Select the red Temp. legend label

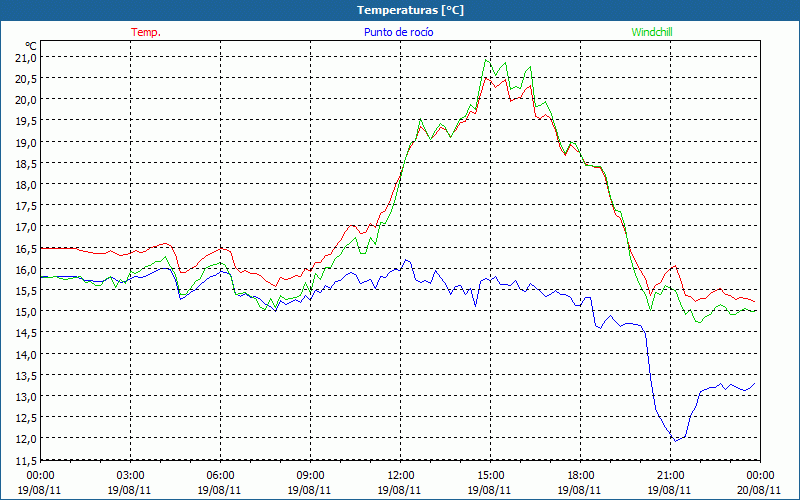[x=146, y=32]
